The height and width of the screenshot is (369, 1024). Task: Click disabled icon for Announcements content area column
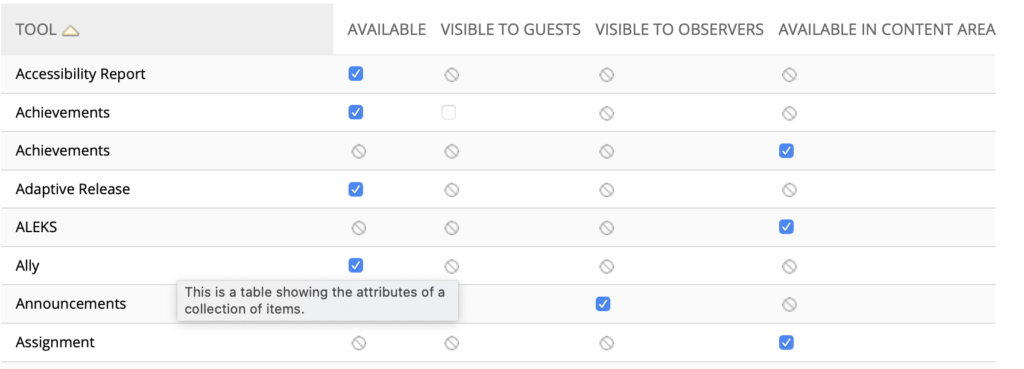pyautogui.click(x=790, y=304)
